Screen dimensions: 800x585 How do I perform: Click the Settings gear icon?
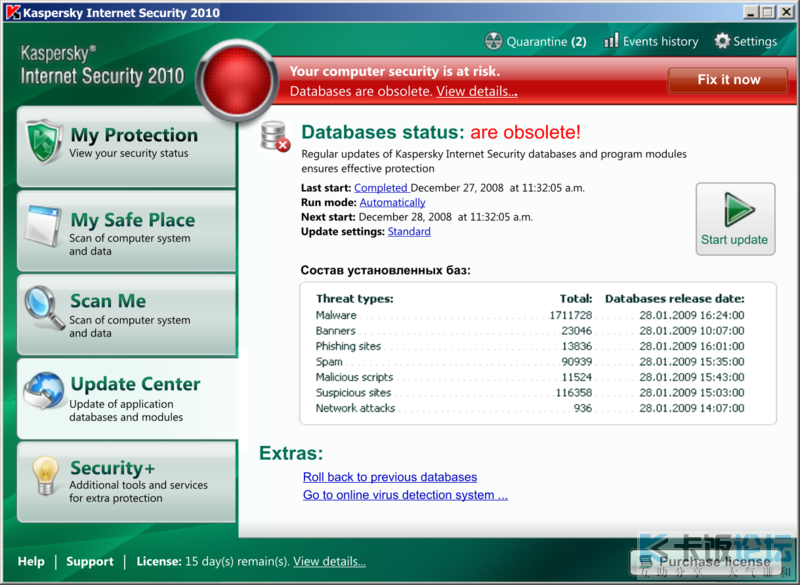[x=722, y=41]
